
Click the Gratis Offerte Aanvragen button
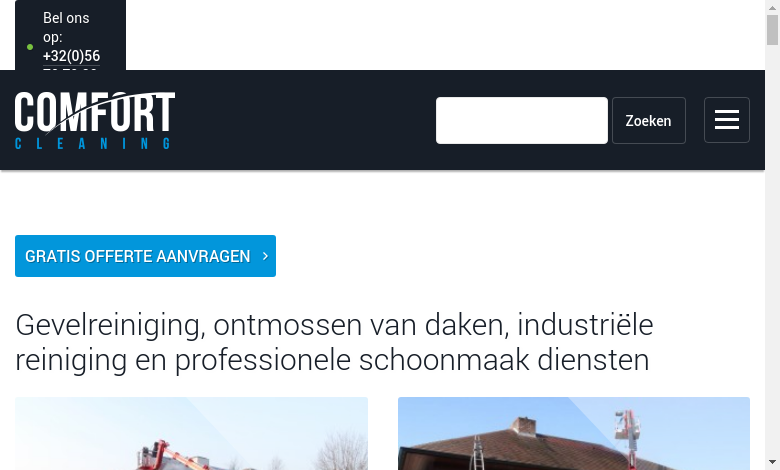pos(145,256)
